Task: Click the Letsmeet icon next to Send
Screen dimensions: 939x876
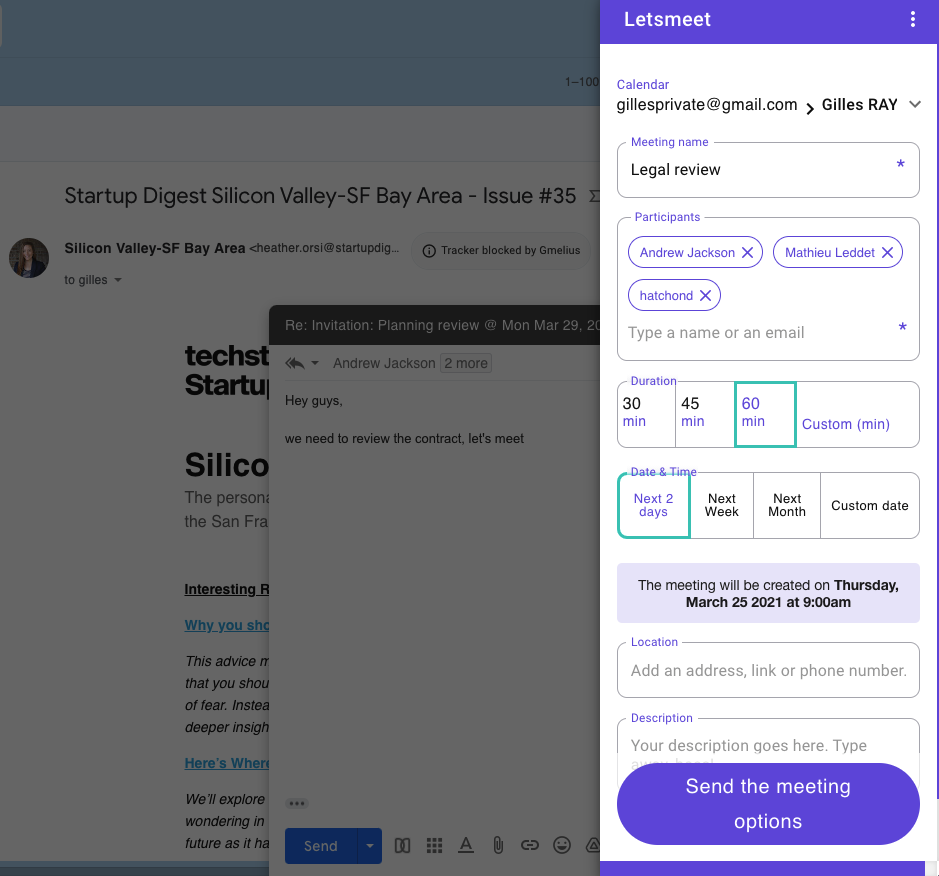Action: pos(402,846)
